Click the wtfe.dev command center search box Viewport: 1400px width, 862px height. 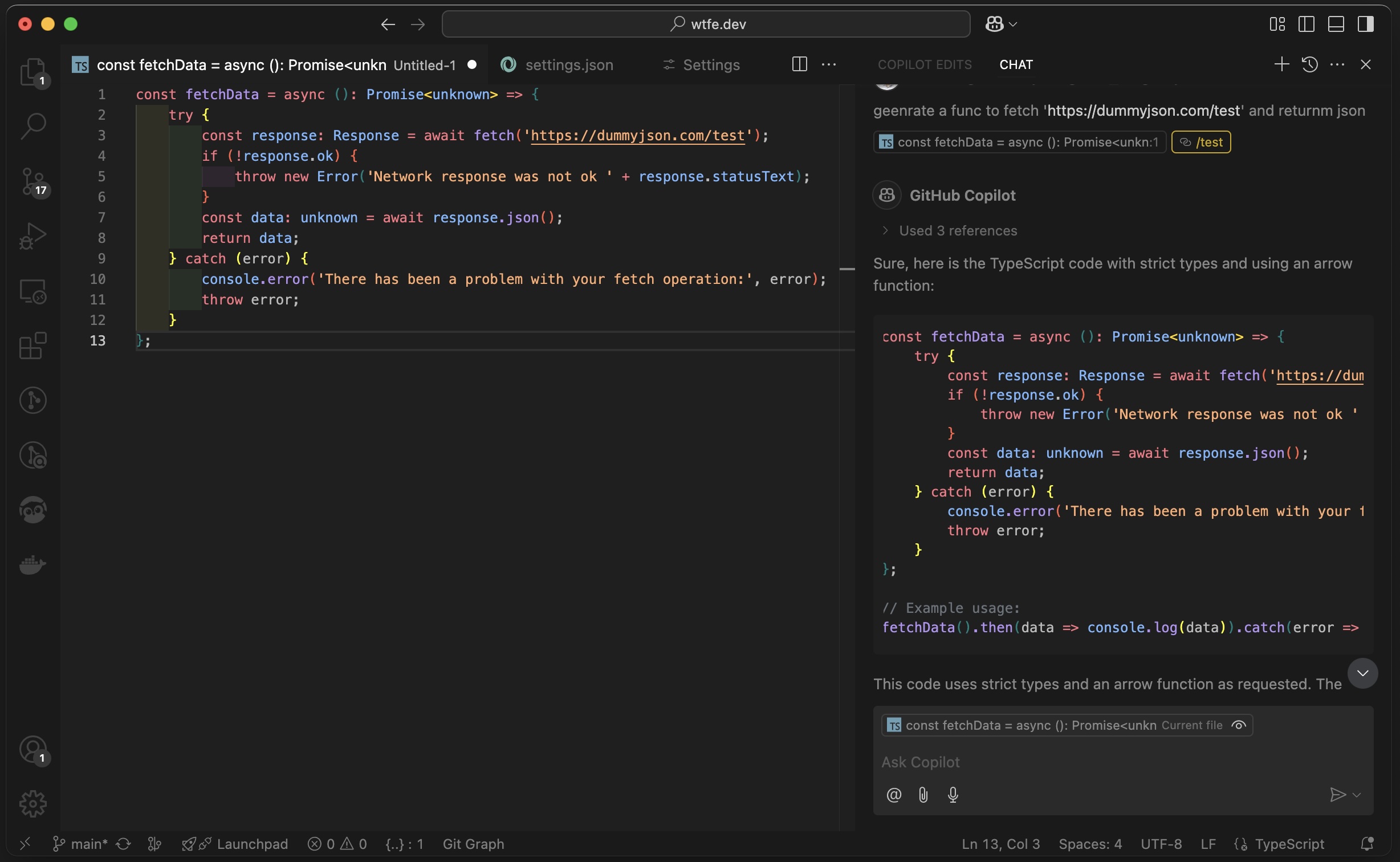click(x=706, y=24)
